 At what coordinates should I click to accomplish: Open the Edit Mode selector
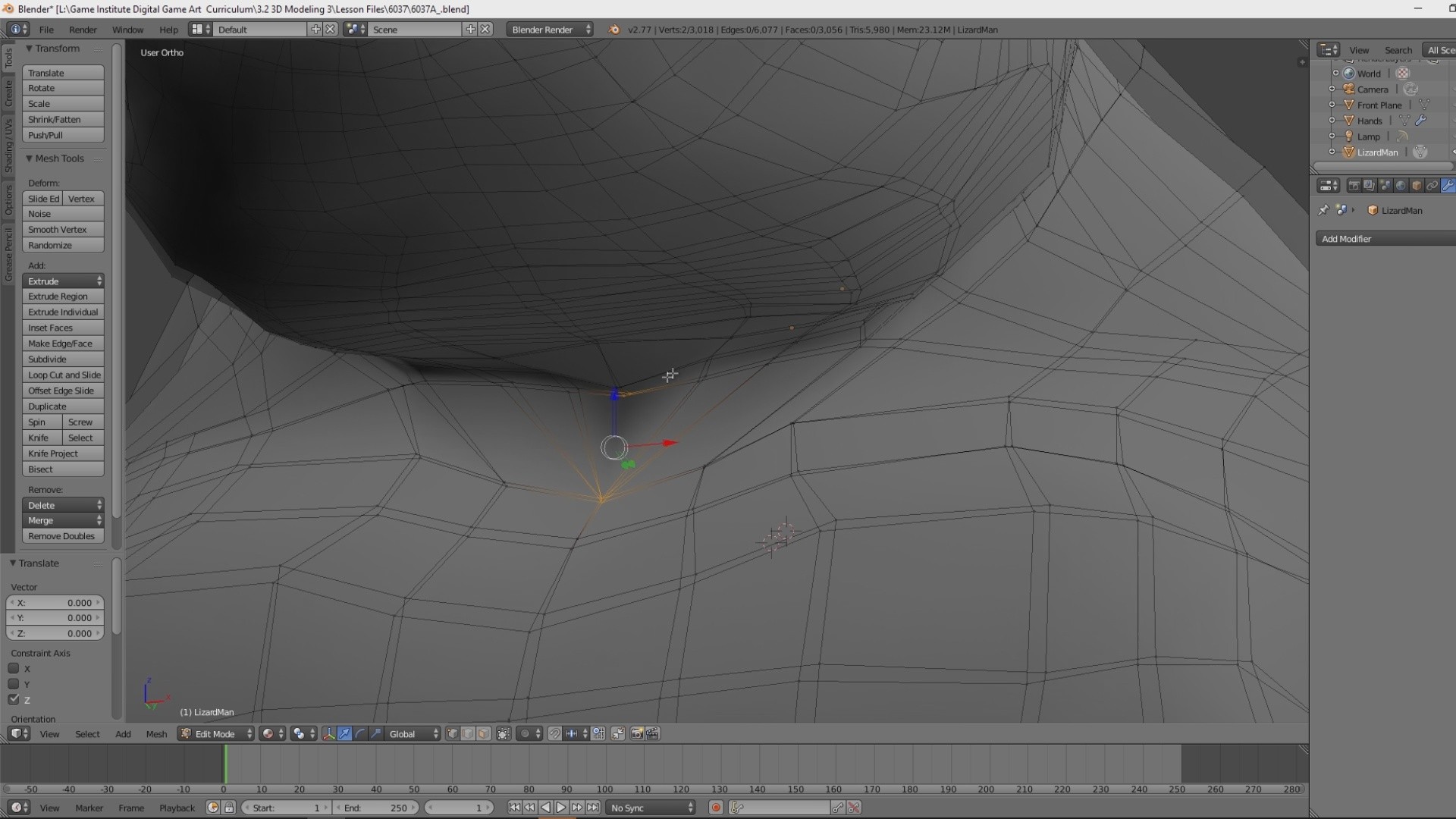point(215,733)
